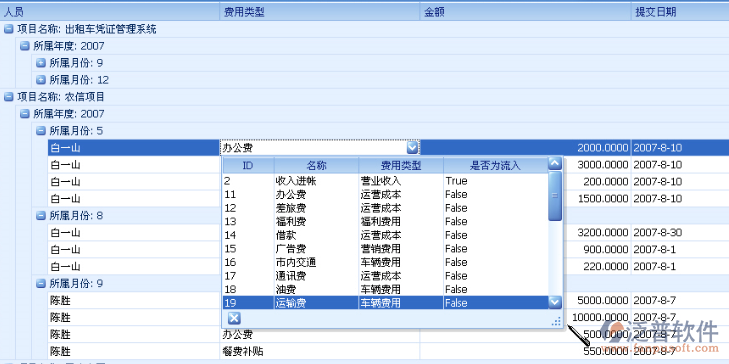Click the dropdown list scroll up arrow
This screenshot has height=364, width=729.
555,164
